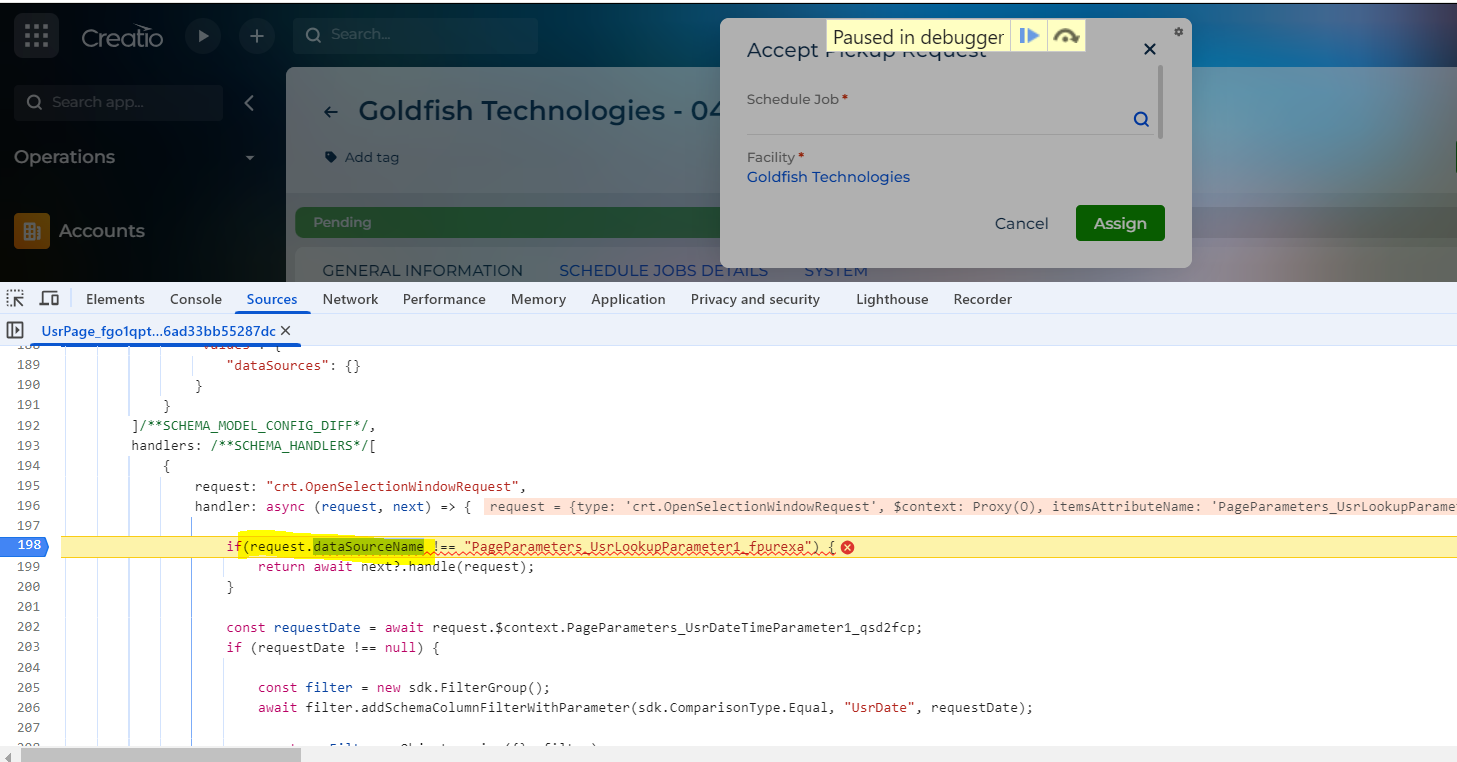Open the Lighthouse DevTools tab
Image resolution: width=1457 pixels, height=762 pixels.
(x=892, y=299)
